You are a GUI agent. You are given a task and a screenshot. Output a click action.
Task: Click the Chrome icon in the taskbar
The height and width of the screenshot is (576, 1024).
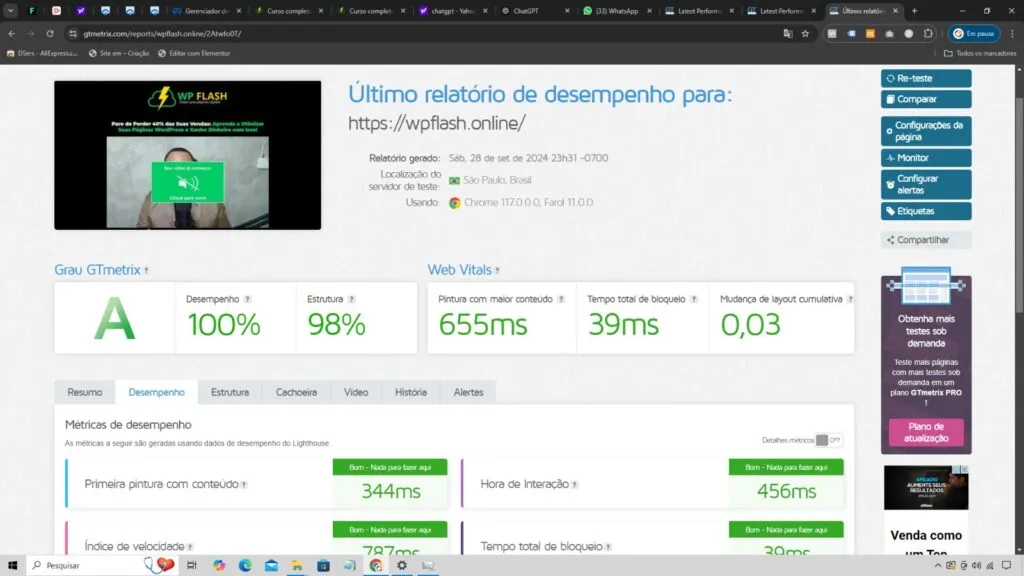click(376, 565)
